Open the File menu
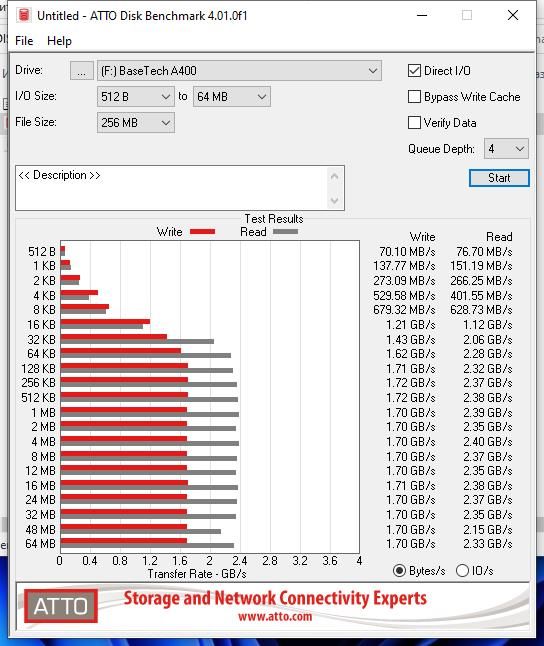The height and width of the screenshot is (646, 544). coord(24,41)
